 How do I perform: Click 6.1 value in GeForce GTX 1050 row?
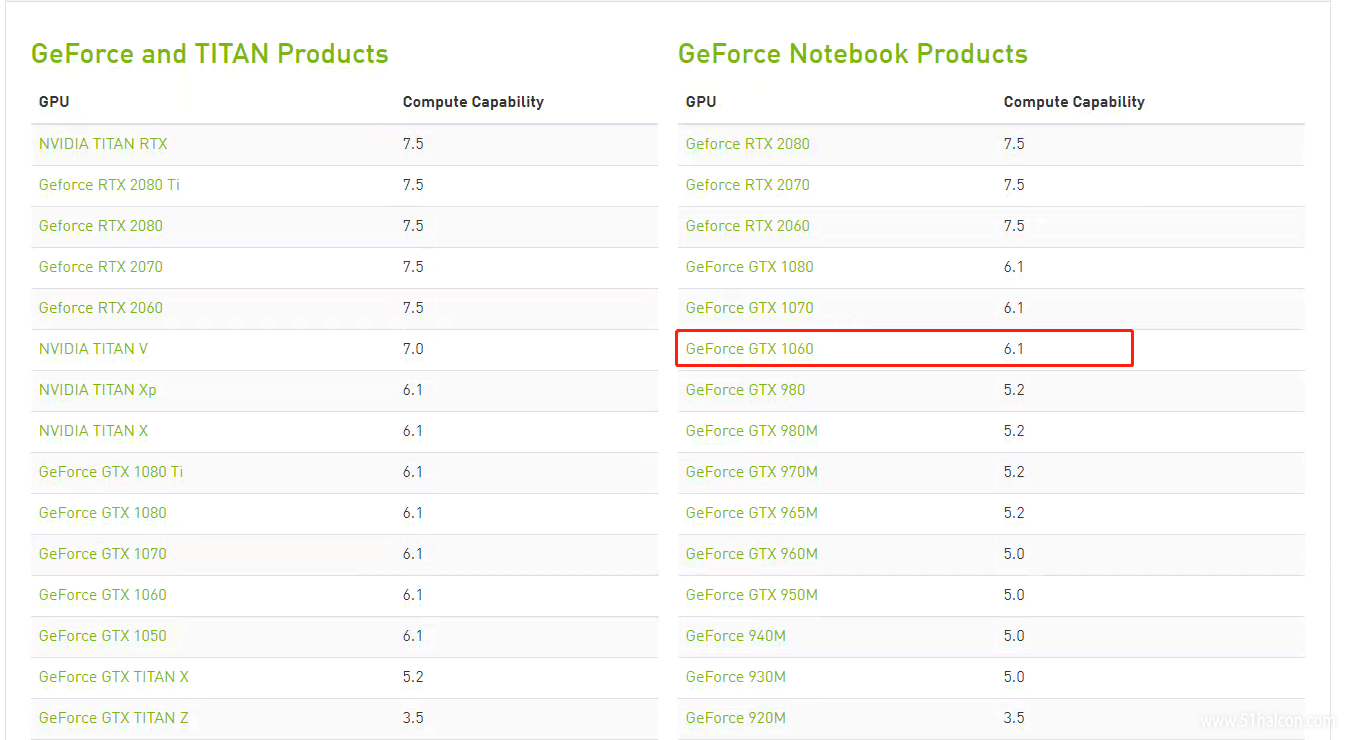tap(413, 636)
